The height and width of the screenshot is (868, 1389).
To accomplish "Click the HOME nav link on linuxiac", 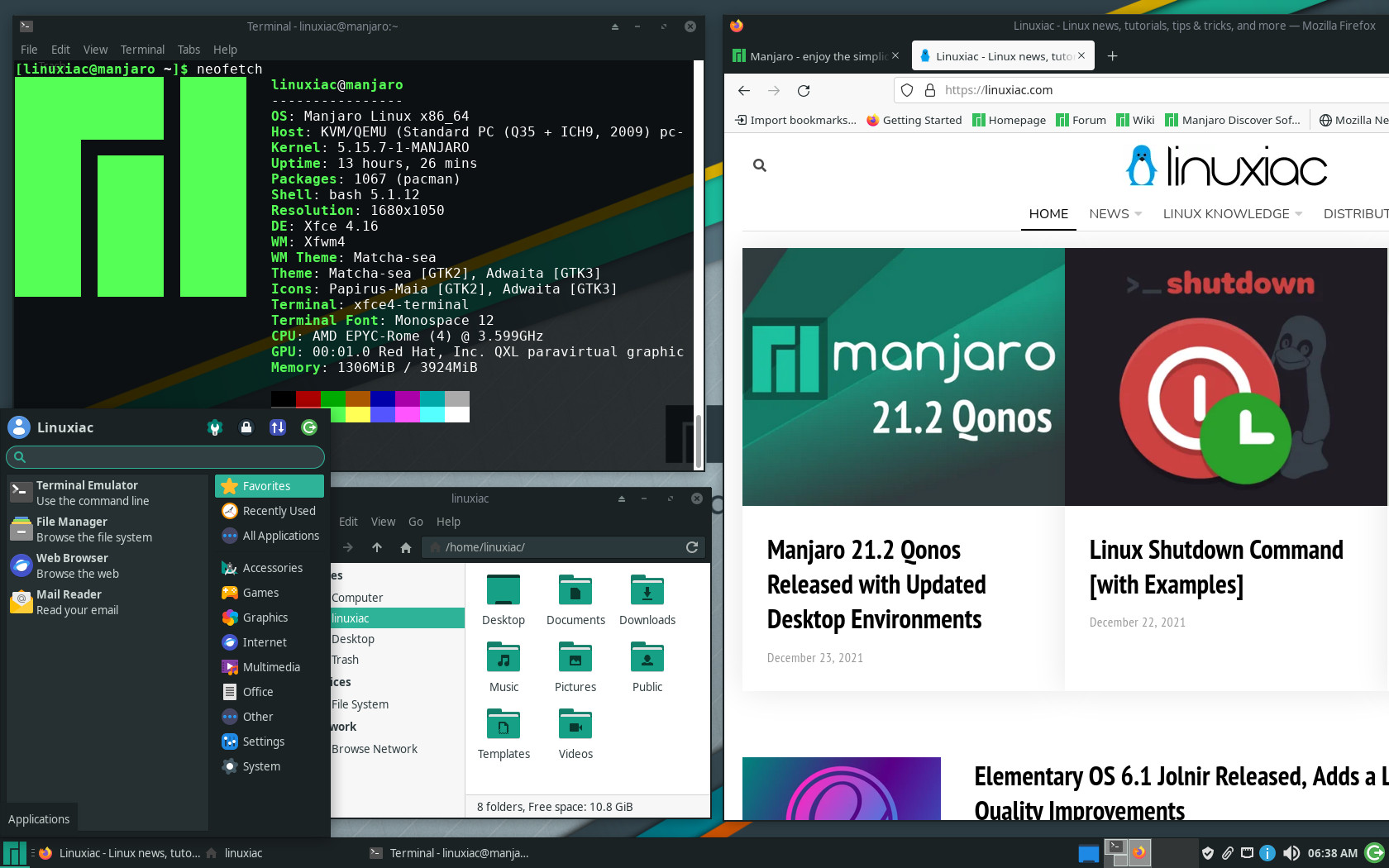I will tap(1048, 213).
